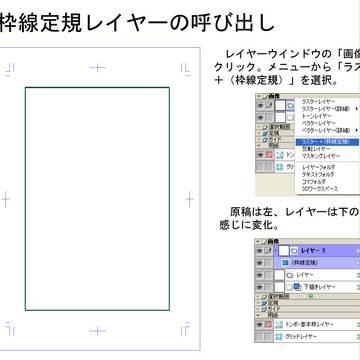Expand 定規 group in レイヤー2 panel
This screenshot has width=360, height=360.
[259, 303]
